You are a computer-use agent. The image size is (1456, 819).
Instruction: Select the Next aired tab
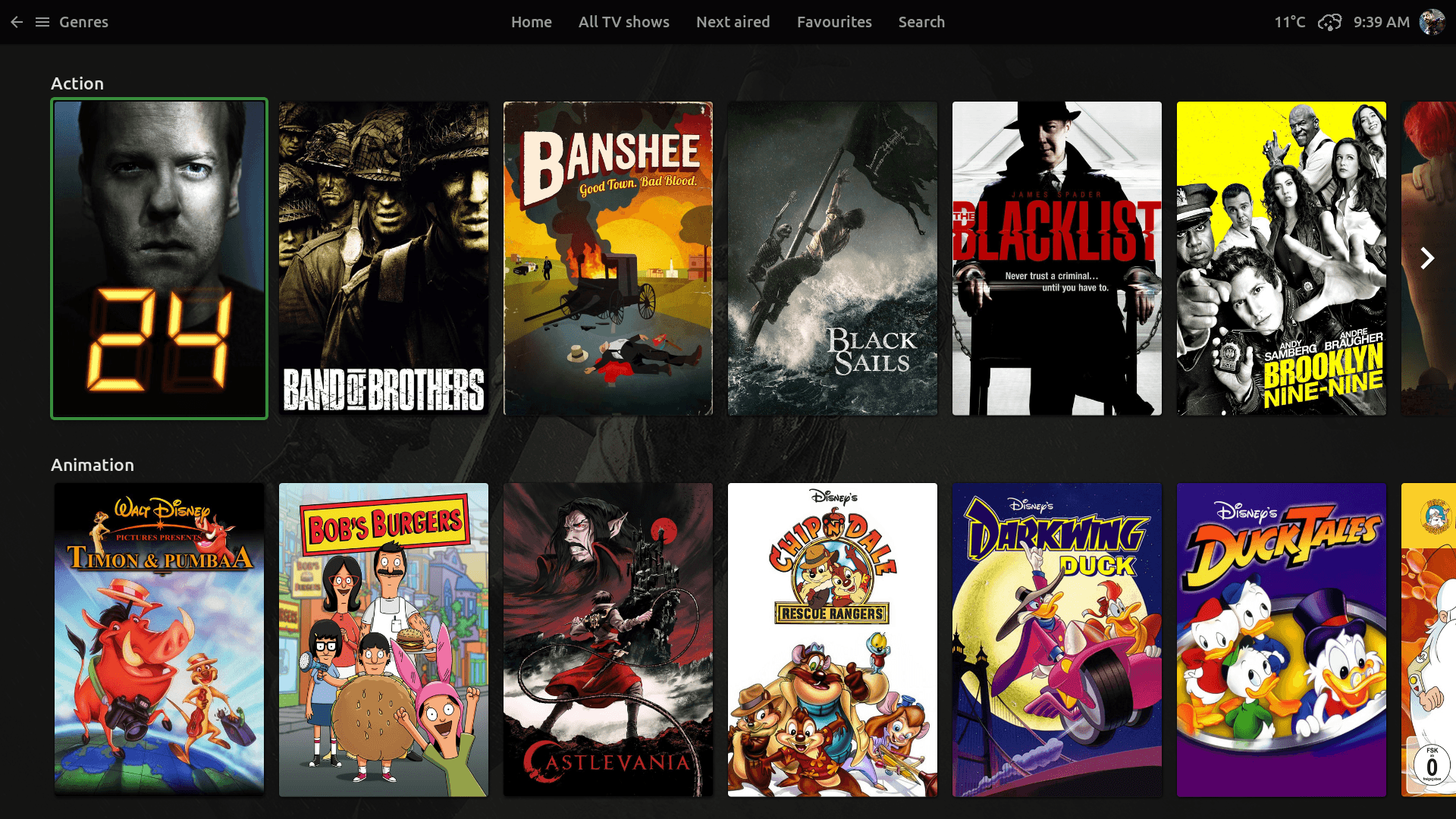tap(733, 22)
